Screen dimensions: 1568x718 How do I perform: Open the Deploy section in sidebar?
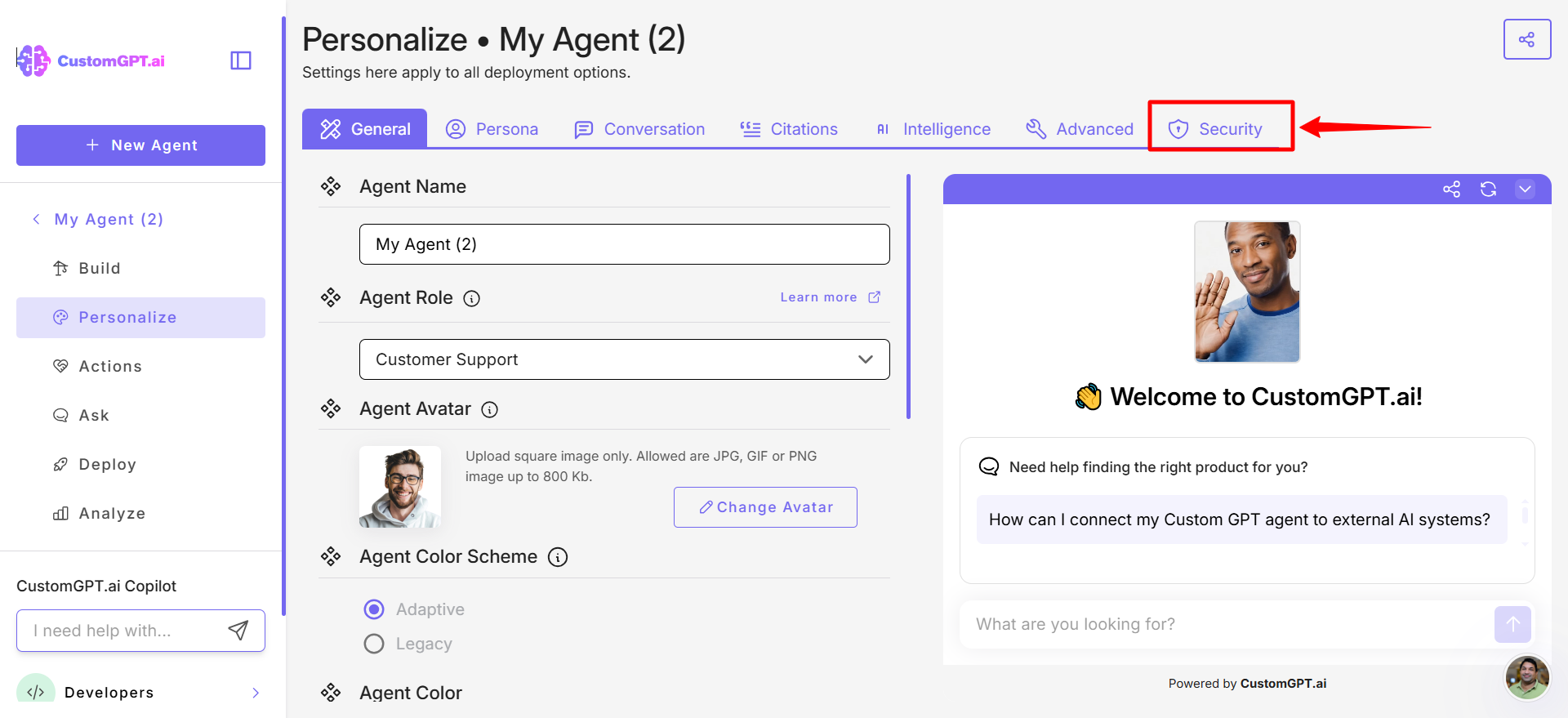[x=140, y=464]
